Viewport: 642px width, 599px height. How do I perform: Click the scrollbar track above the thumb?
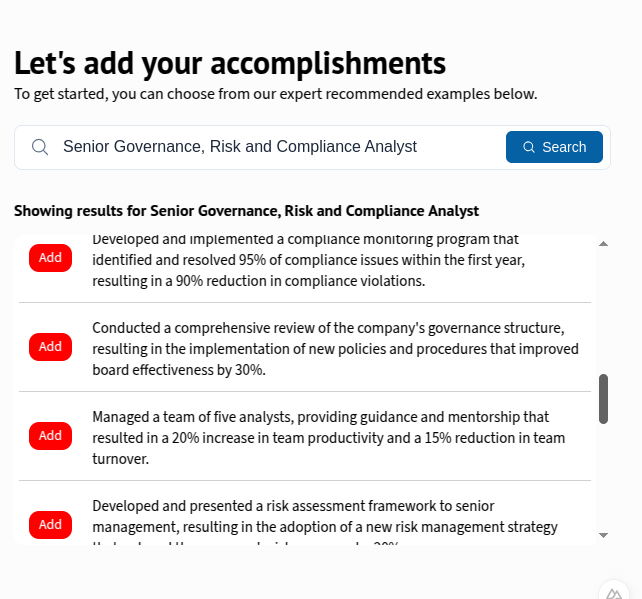click(603, 310)
